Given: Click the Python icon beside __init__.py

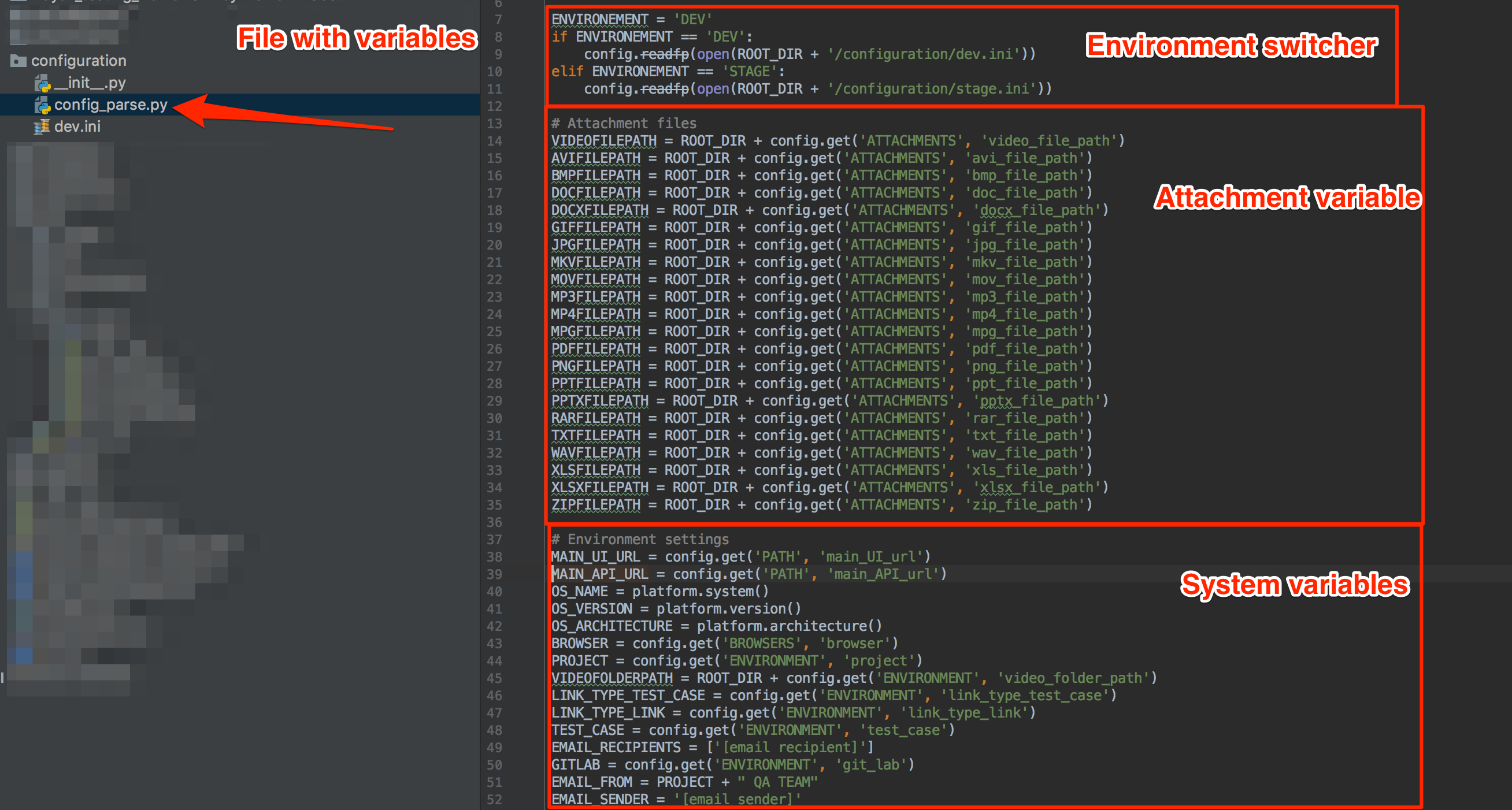Looking at the screenshot, I should click(x=42, y=83).
